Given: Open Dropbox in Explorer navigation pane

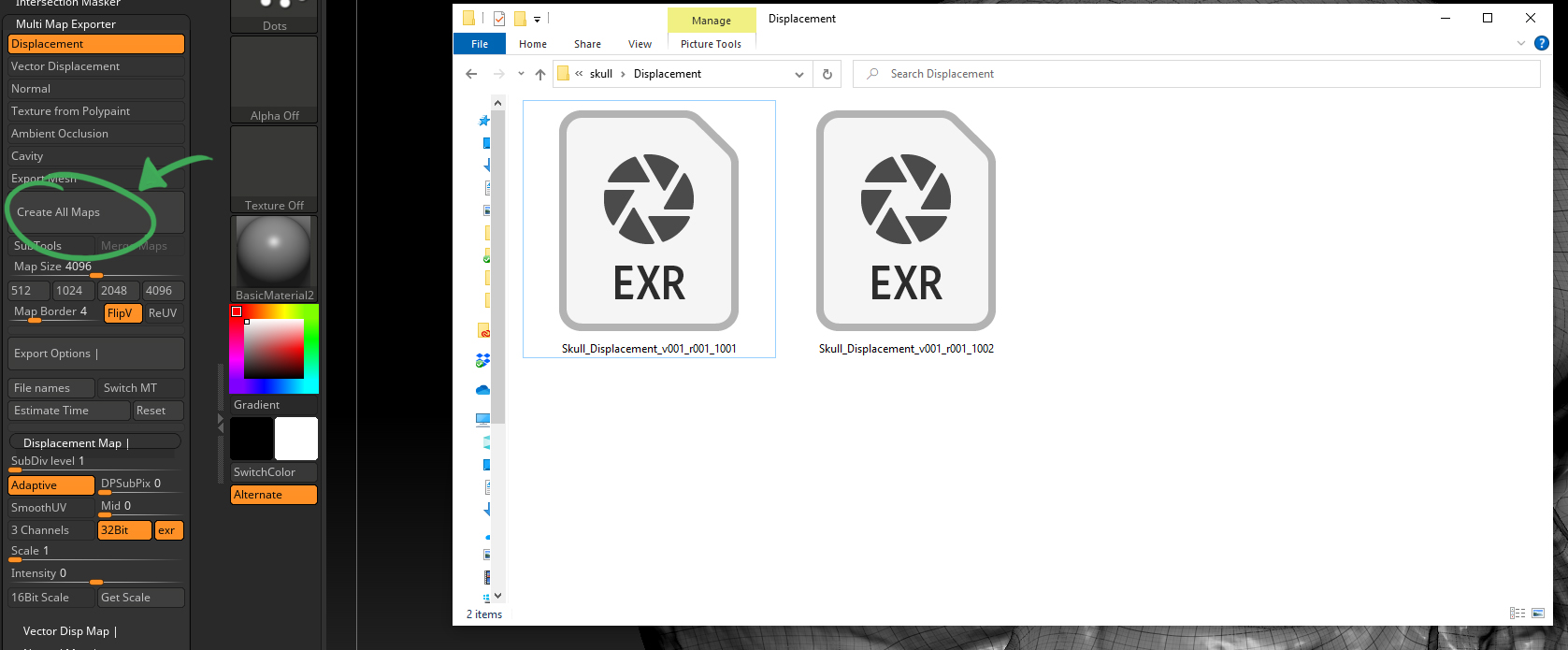Looking at the screenshot, I should click(482, 360).
